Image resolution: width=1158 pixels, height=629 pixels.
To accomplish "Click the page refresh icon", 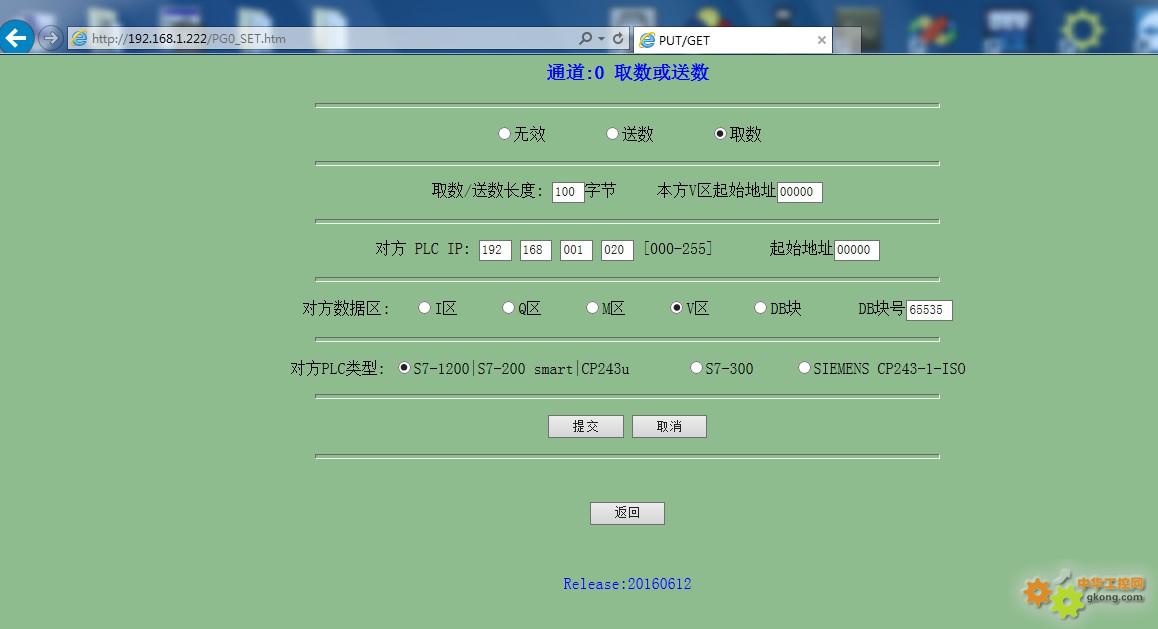I will pos(618,38).
